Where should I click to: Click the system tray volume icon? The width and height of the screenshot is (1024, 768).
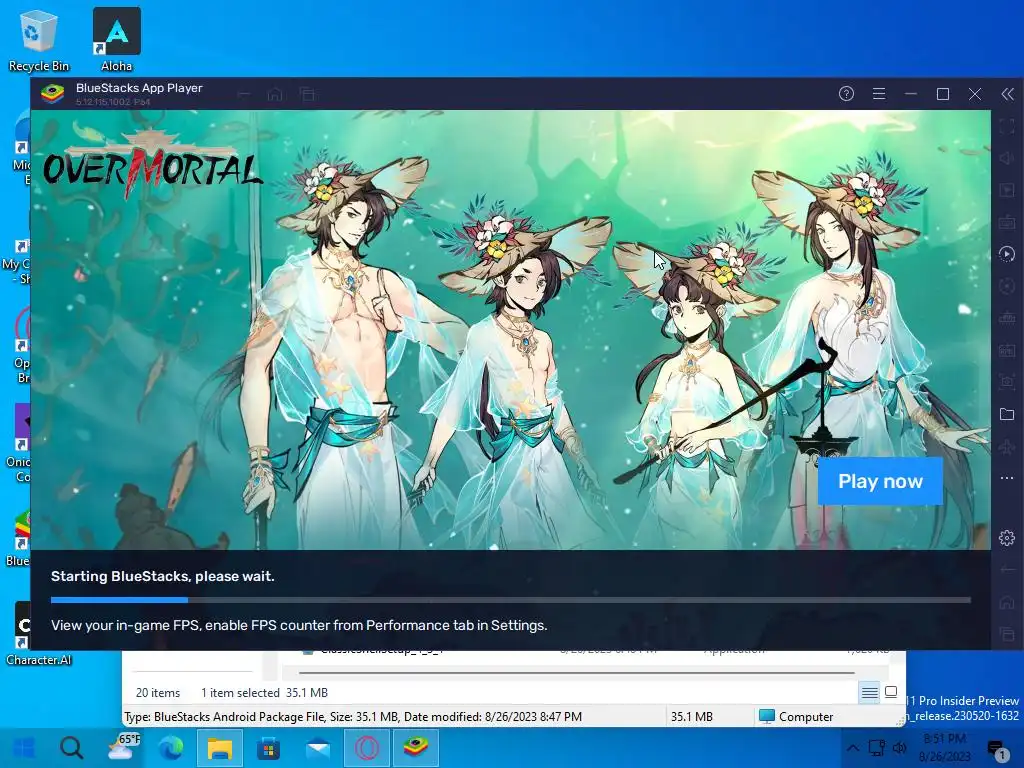pos(900,748)
